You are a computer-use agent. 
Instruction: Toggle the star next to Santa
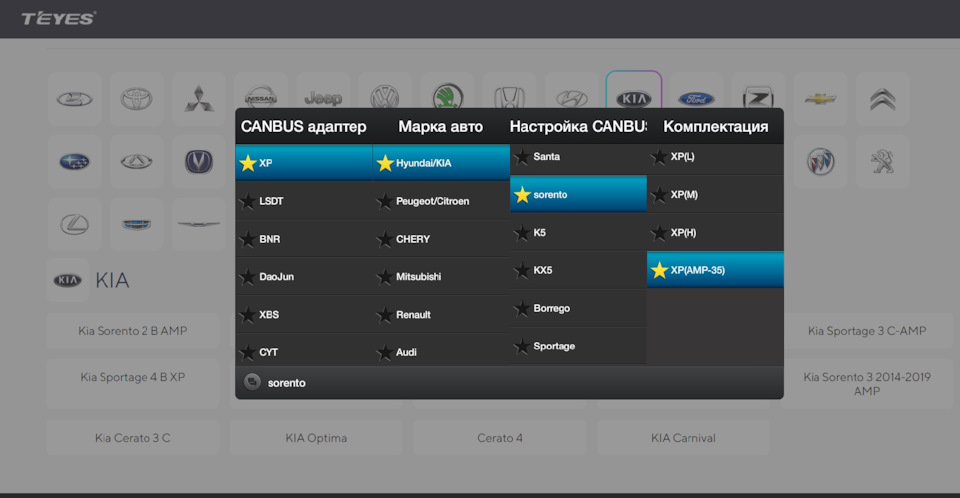click(522, 157)
